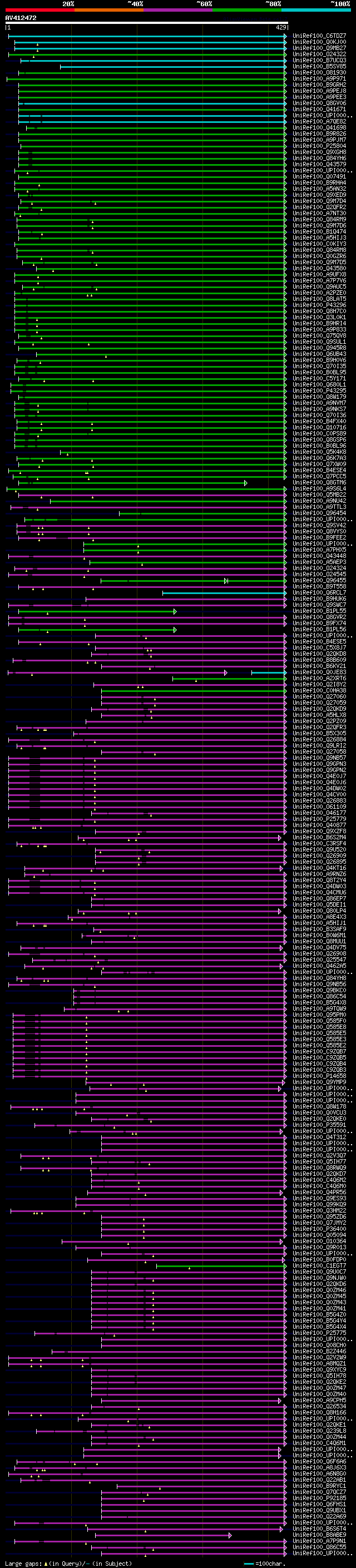Click the =100char. scale legend
This screenshot has width=356, height=1568.
coord(265,1563)
